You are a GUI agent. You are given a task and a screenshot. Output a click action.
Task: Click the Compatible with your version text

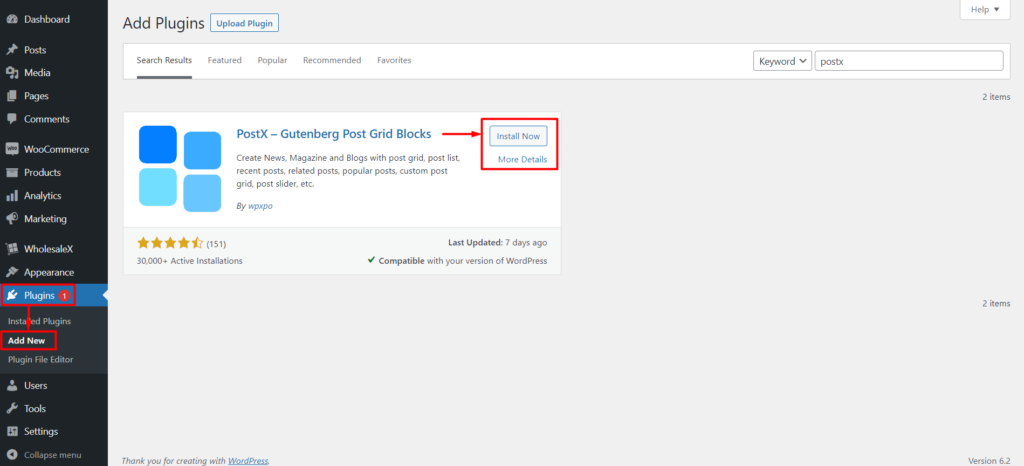[x=463, y=260]
